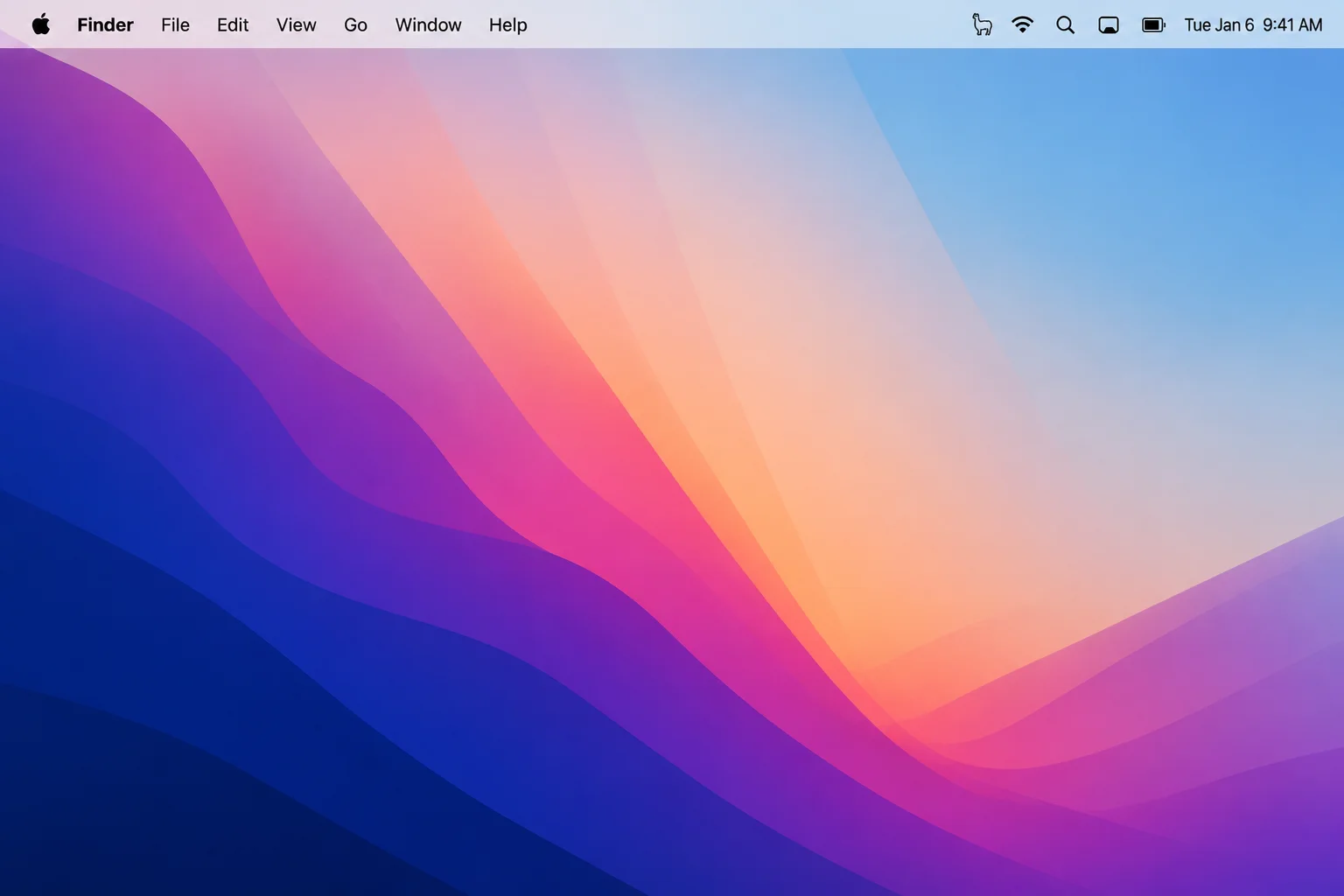1344x896 pixels.
Task: Open the Wi-Fi status menu
Action: (x=1022, y=24)
